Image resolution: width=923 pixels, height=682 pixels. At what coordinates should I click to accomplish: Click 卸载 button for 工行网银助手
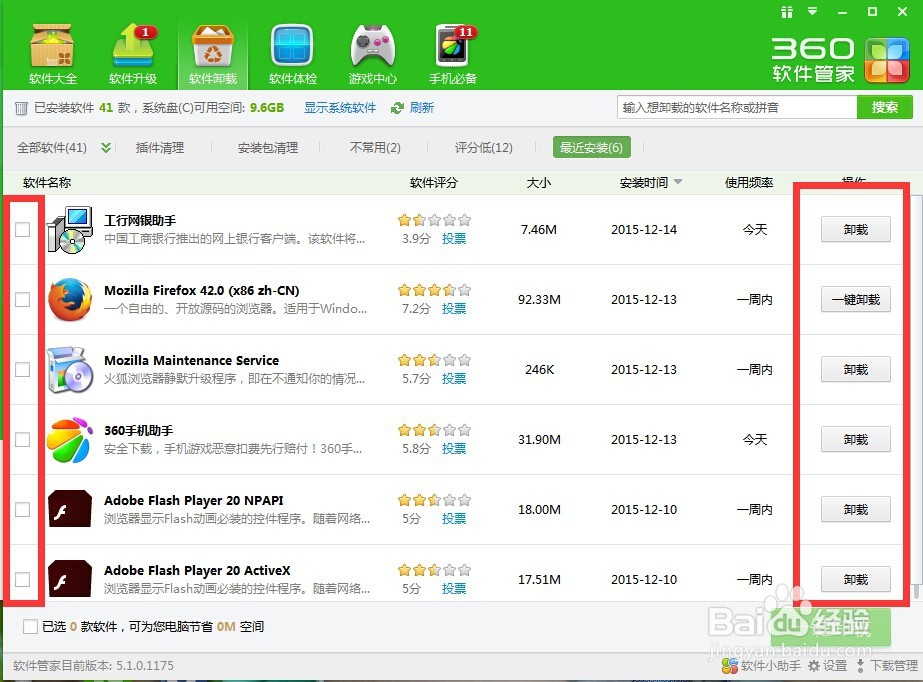[856, 229]
